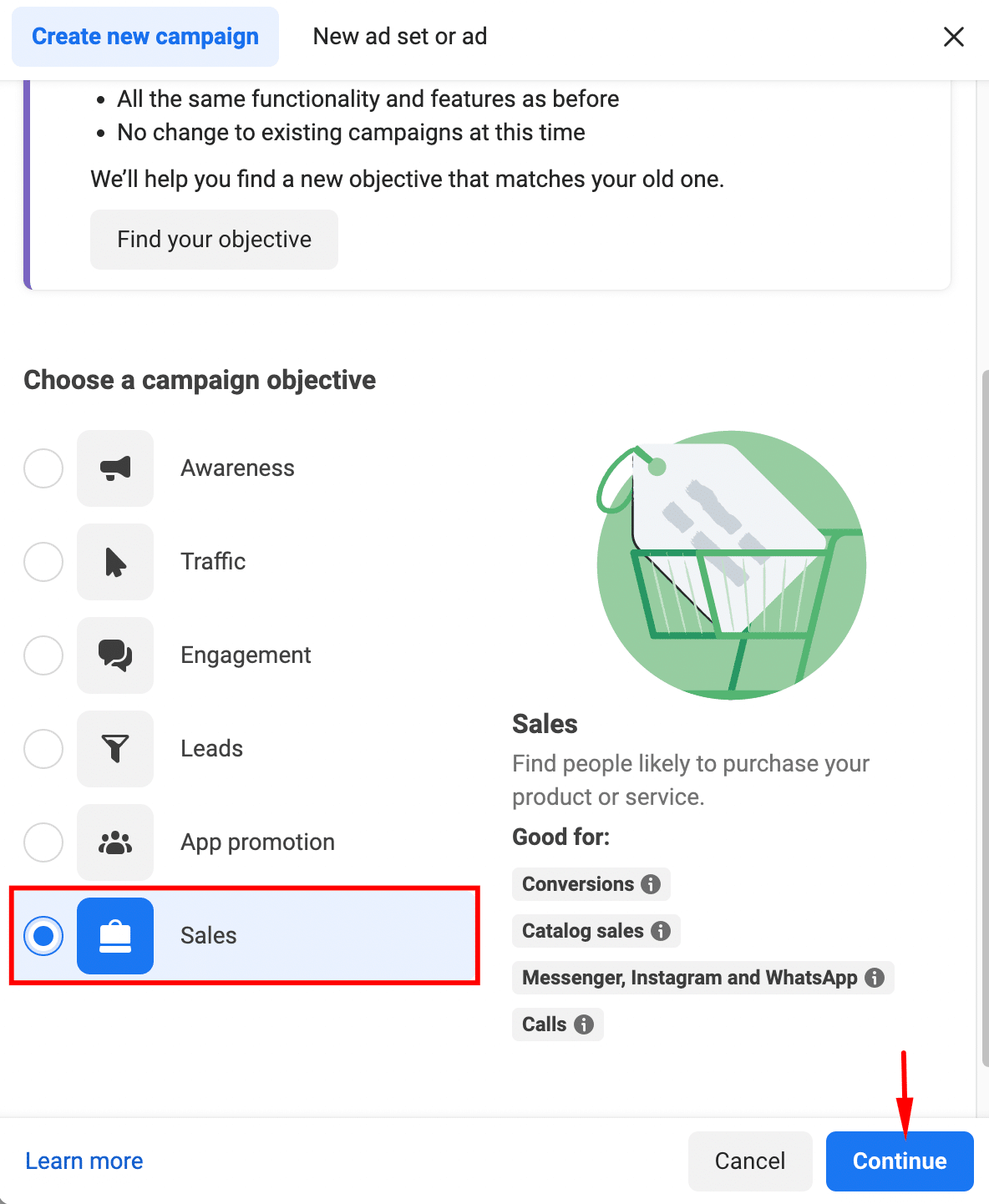
Task: Choose the Leads objective radio button
Action: [x=43, y=749]
